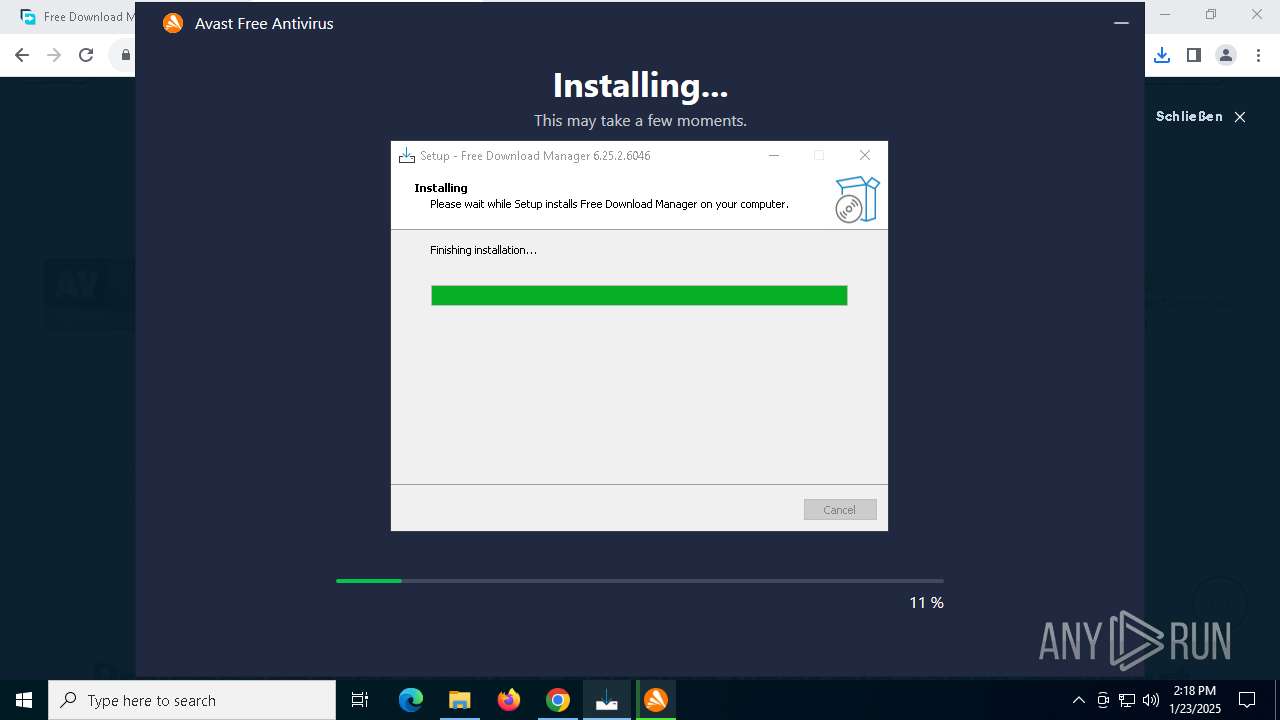
Task: Open Windows Start menu
Action: 24,700
